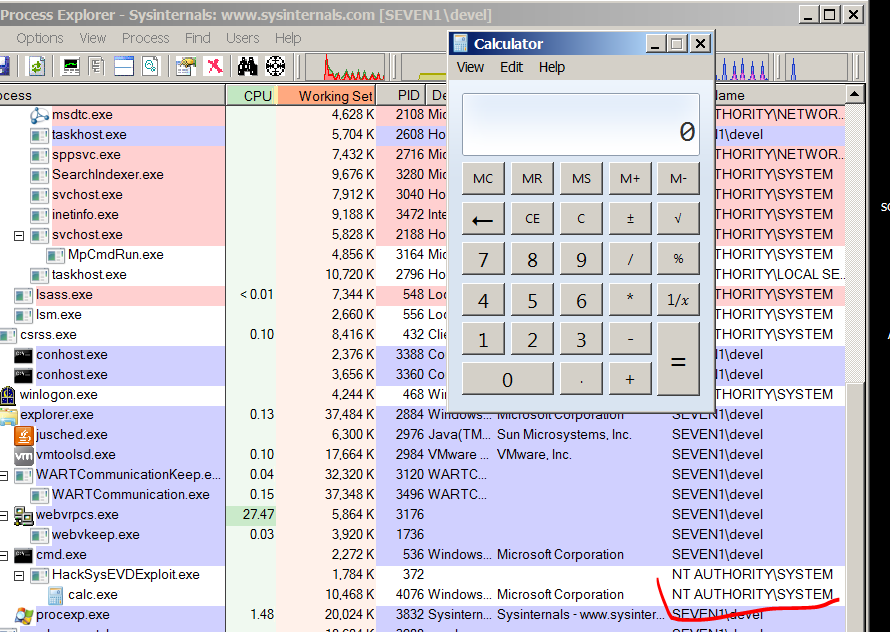Click the Properties toolbar icon

point(186,67)
